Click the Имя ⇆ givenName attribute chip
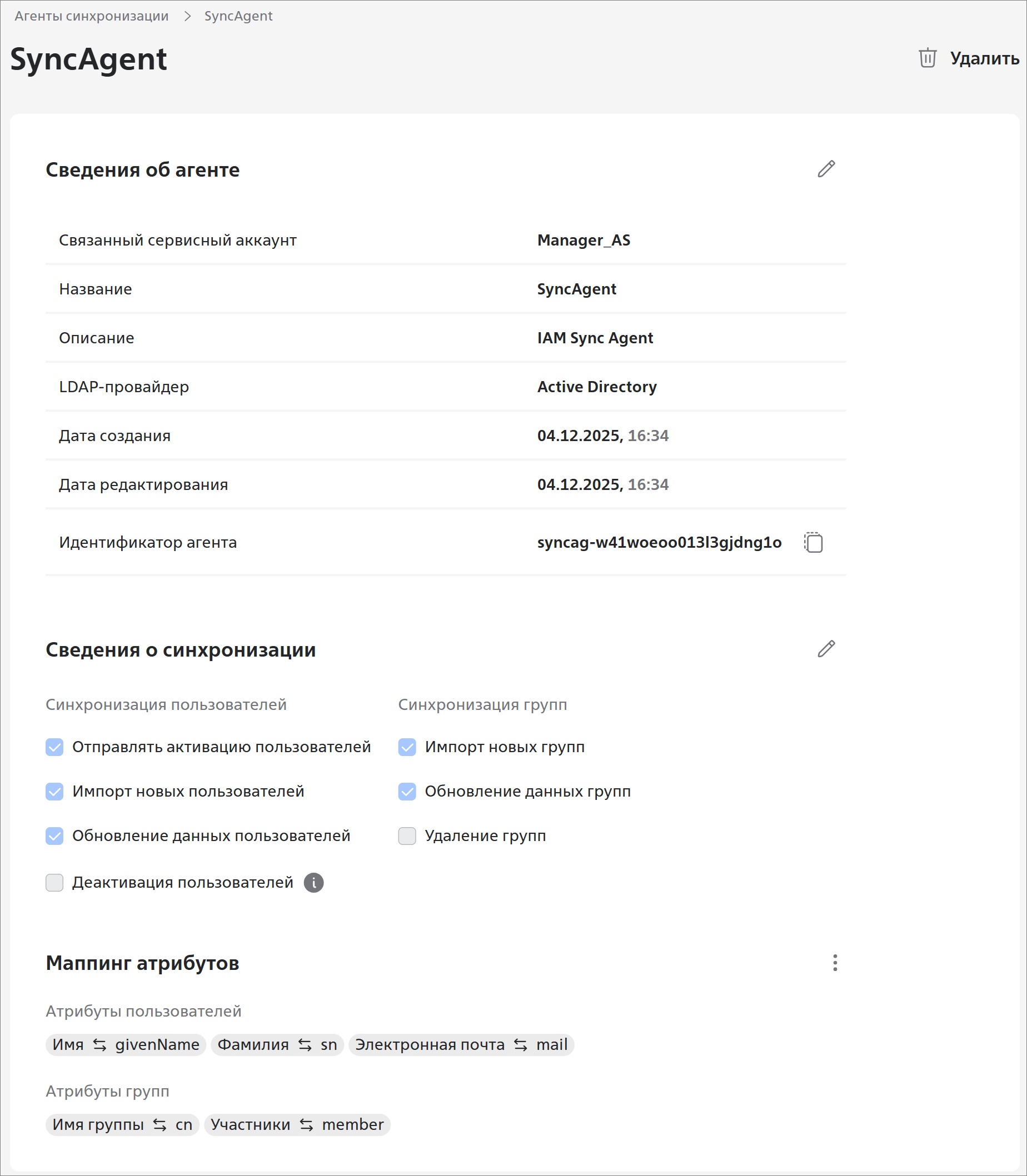Image resolution: width=1027 pixels, height=1176 pixels. click(126, 1045)
